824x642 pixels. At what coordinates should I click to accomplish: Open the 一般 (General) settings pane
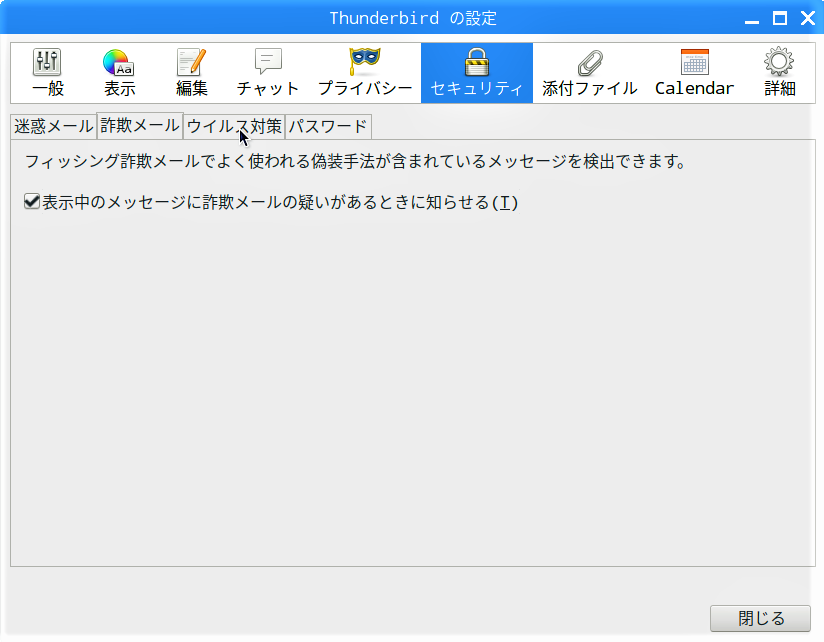(47, 73)
